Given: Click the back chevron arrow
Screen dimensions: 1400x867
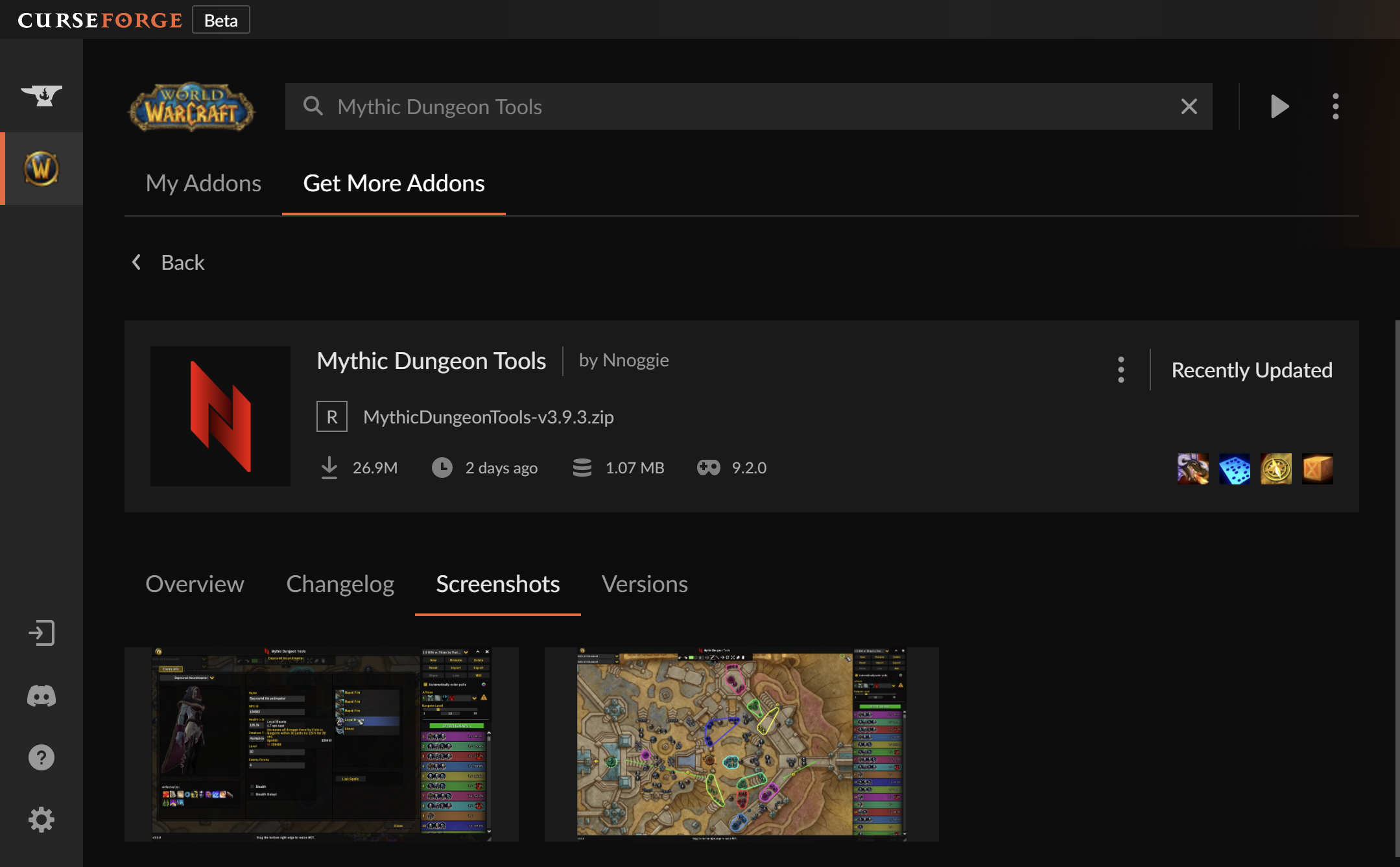Looking at the screenshot, I should pos(136,262).
